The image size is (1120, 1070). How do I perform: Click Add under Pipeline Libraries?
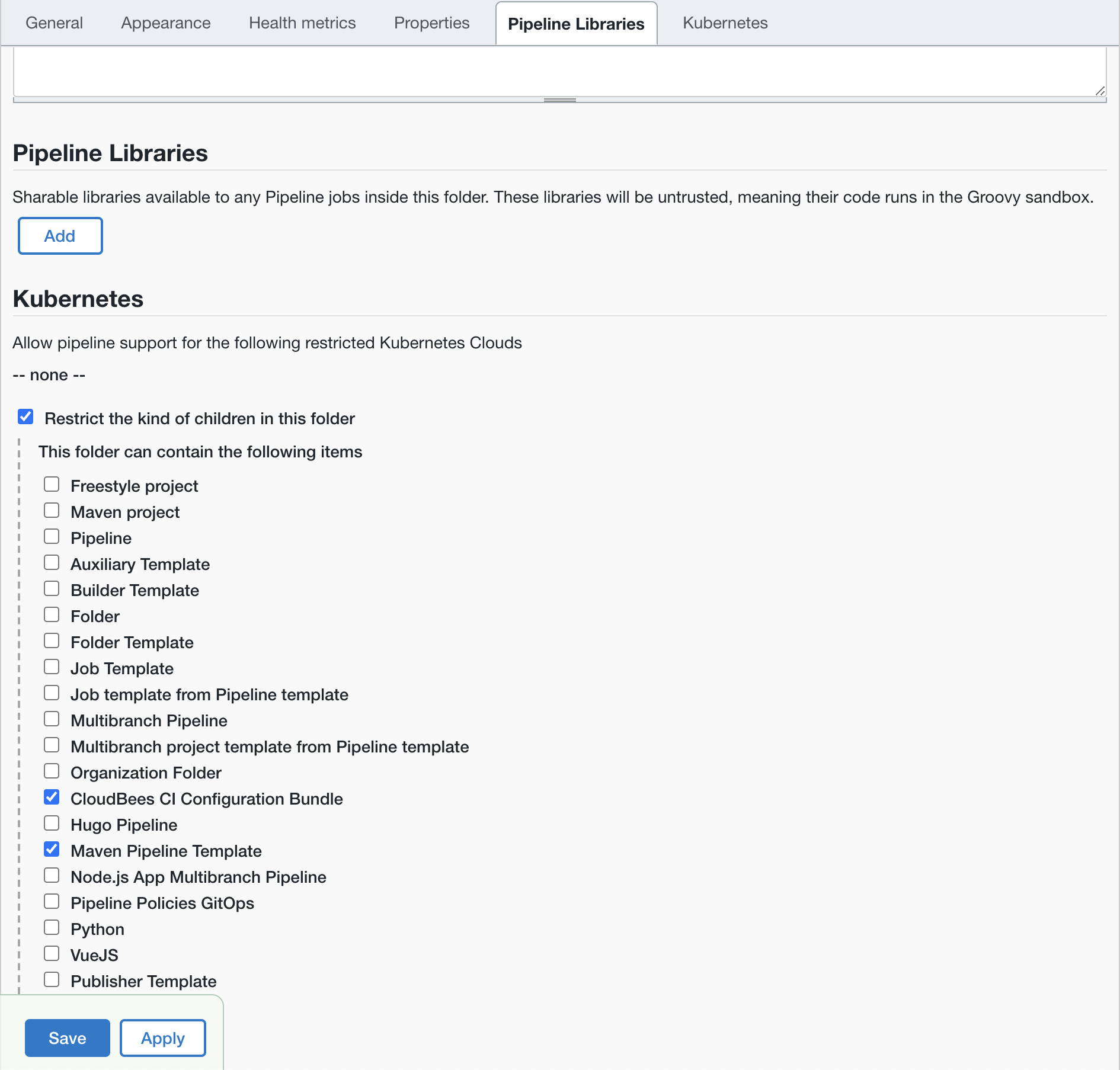click(x=60, y=236)
